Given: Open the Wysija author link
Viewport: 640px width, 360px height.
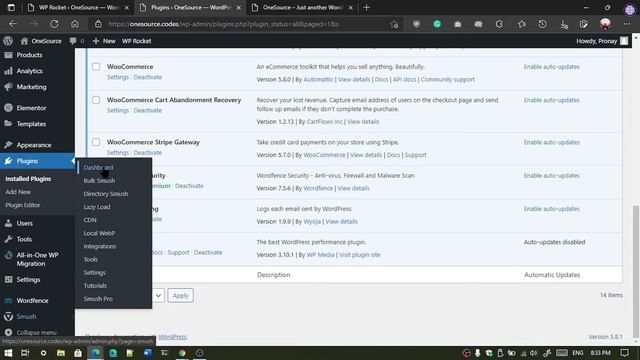Looking at the screenshot, I should pos(312,222).
